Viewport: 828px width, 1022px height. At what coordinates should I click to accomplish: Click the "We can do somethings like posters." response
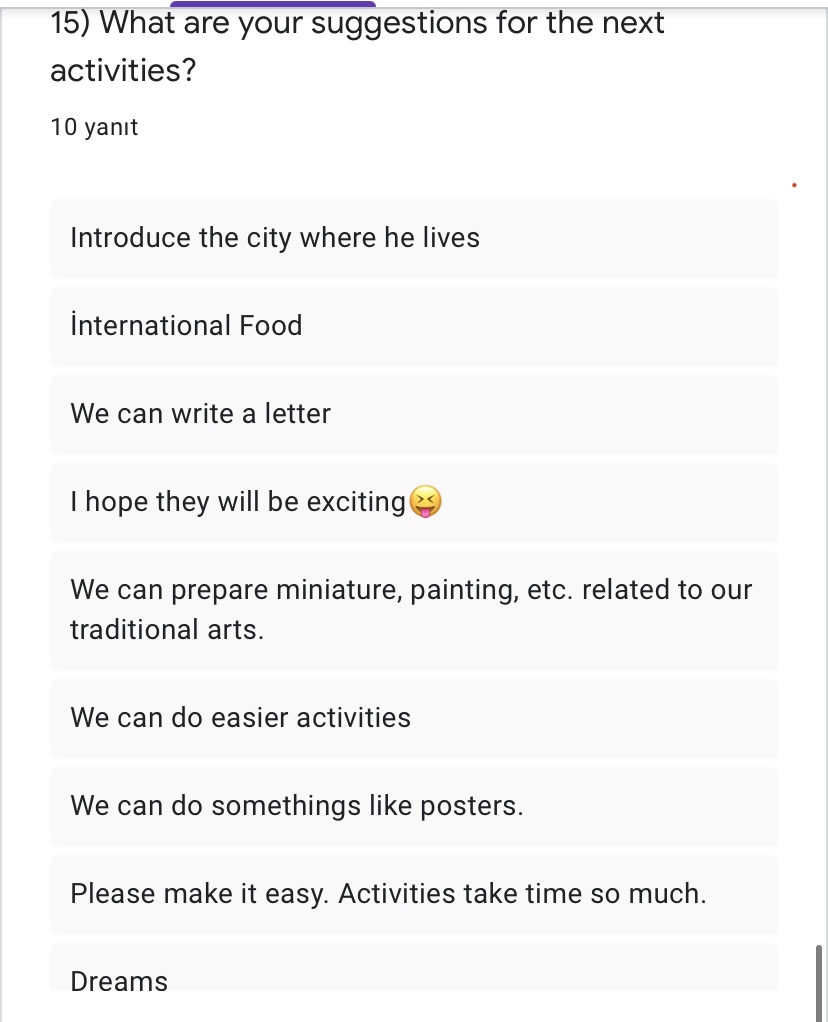click(297, 806)
